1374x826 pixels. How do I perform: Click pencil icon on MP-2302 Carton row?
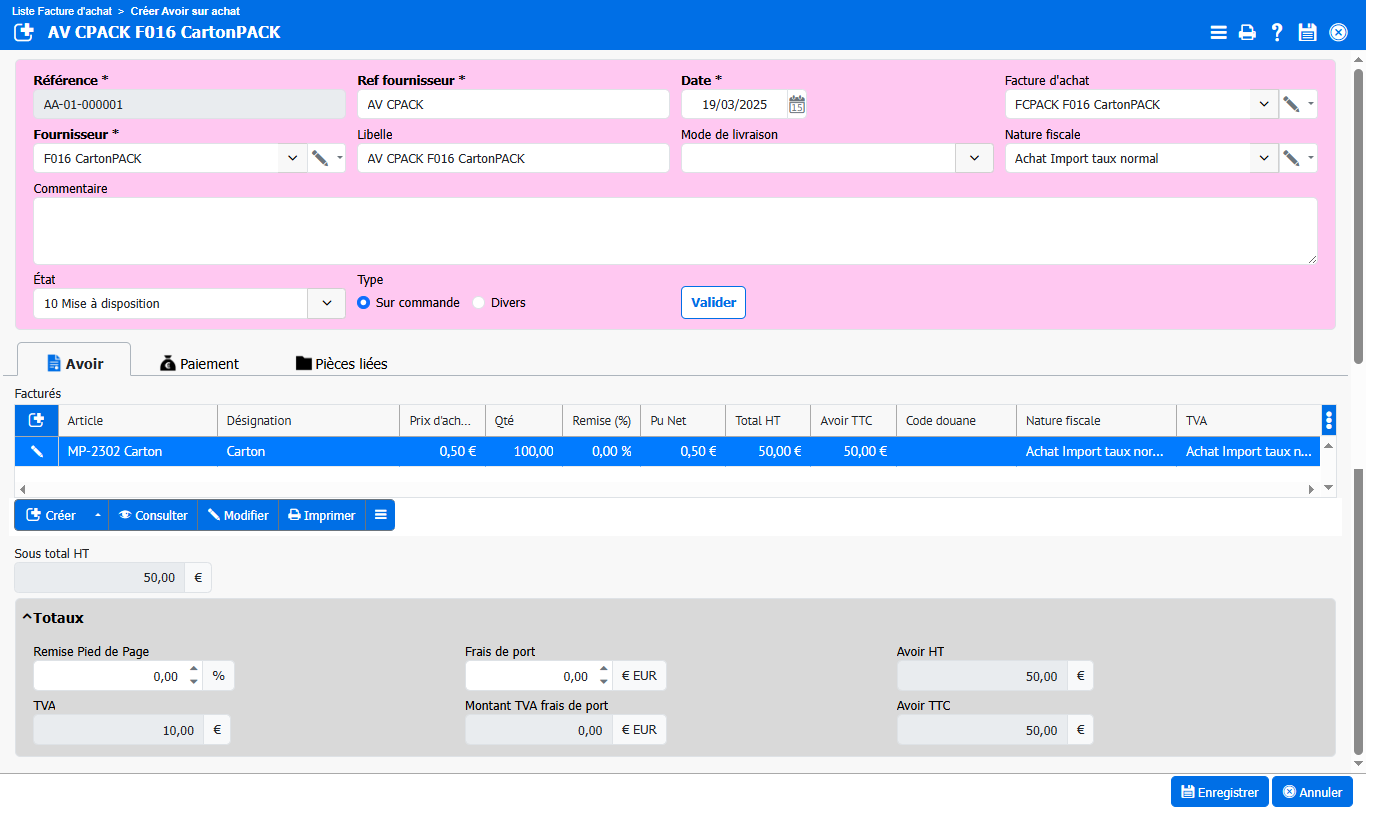pyautogui.click(x=37, y=452)
